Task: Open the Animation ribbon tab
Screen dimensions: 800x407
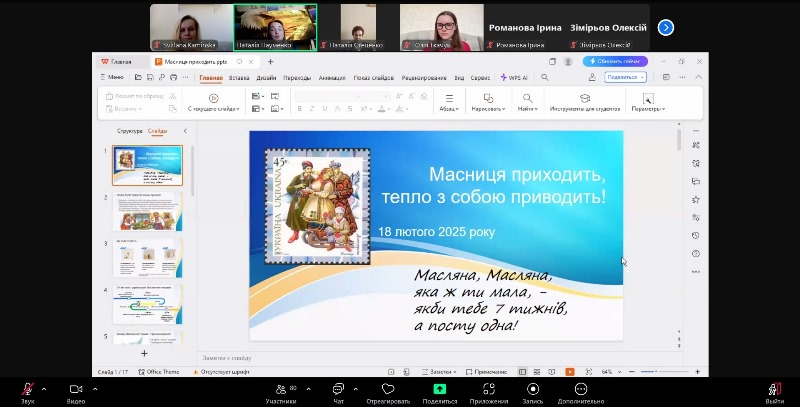Action: click(331, 77)
